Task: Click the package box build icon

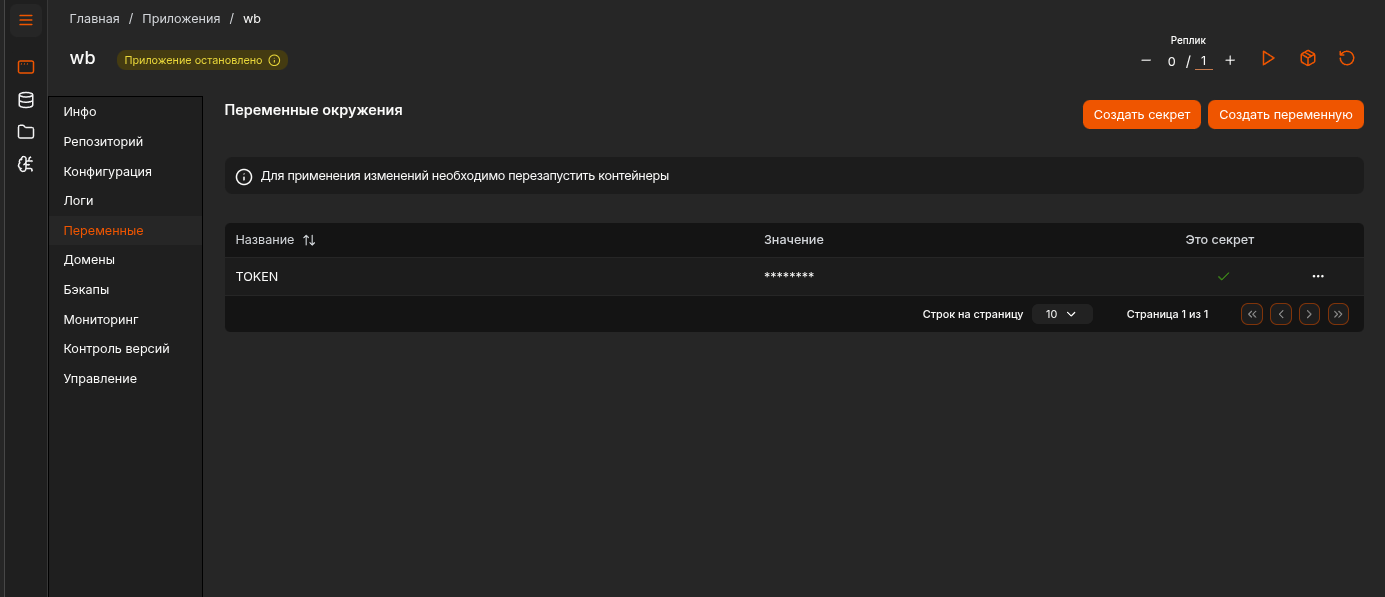Action: [1307, 59]
